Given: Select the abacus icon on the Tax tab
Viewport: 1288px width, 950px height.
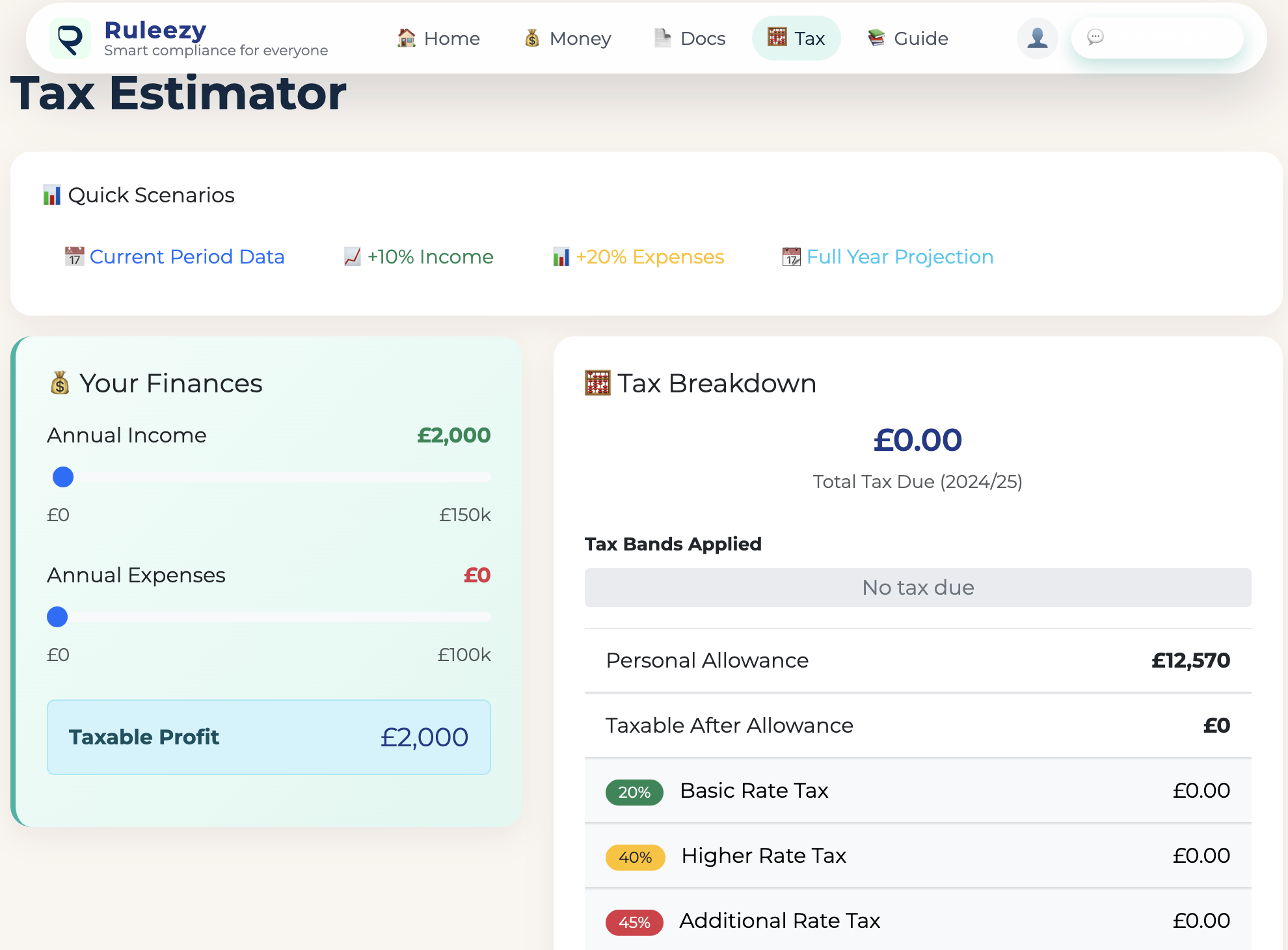Looking at the screenshot, I should (x=776, y=38).
